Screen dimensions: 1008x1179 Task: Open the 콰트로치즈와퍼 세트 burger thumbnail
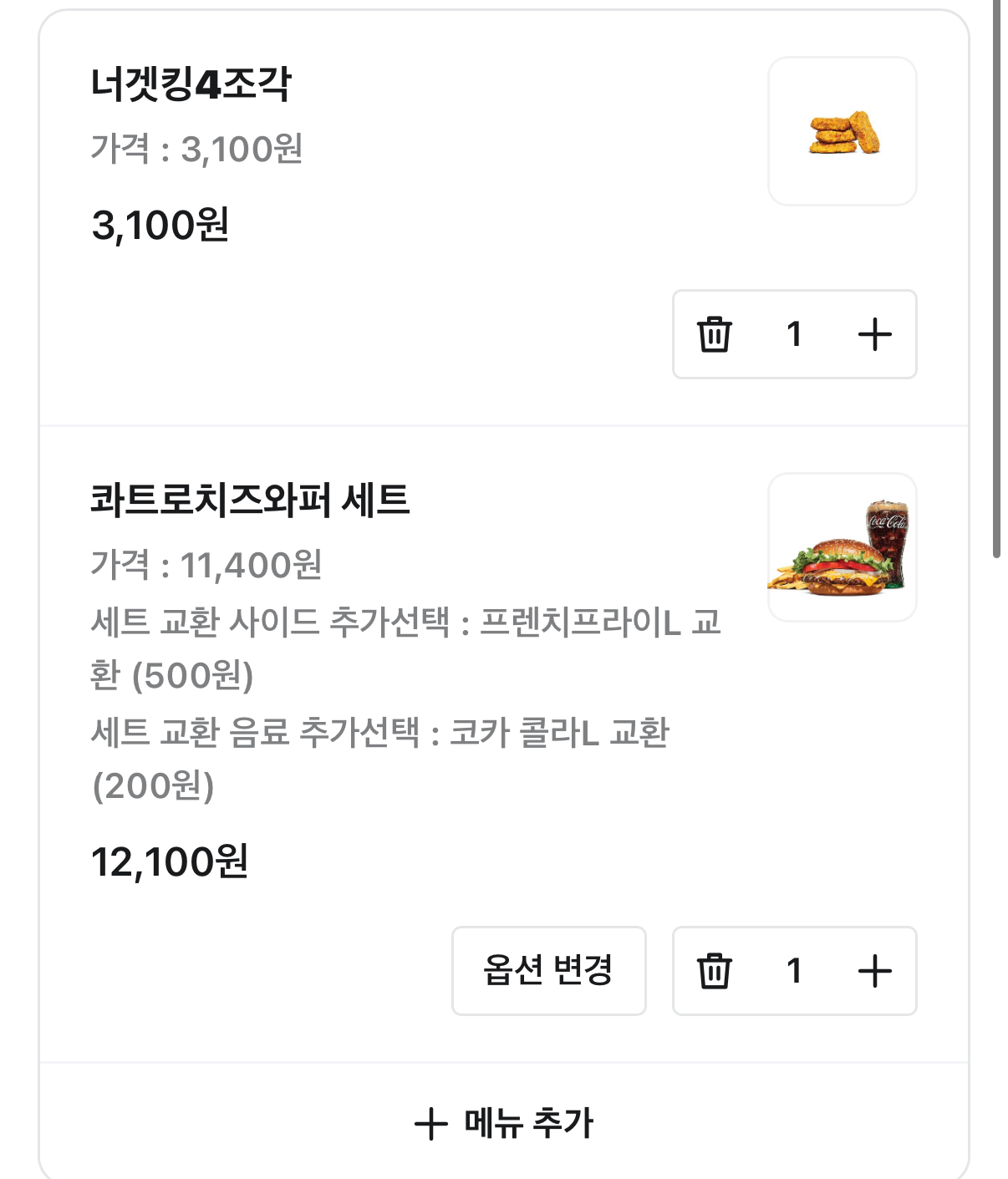[x=843, y=548]
